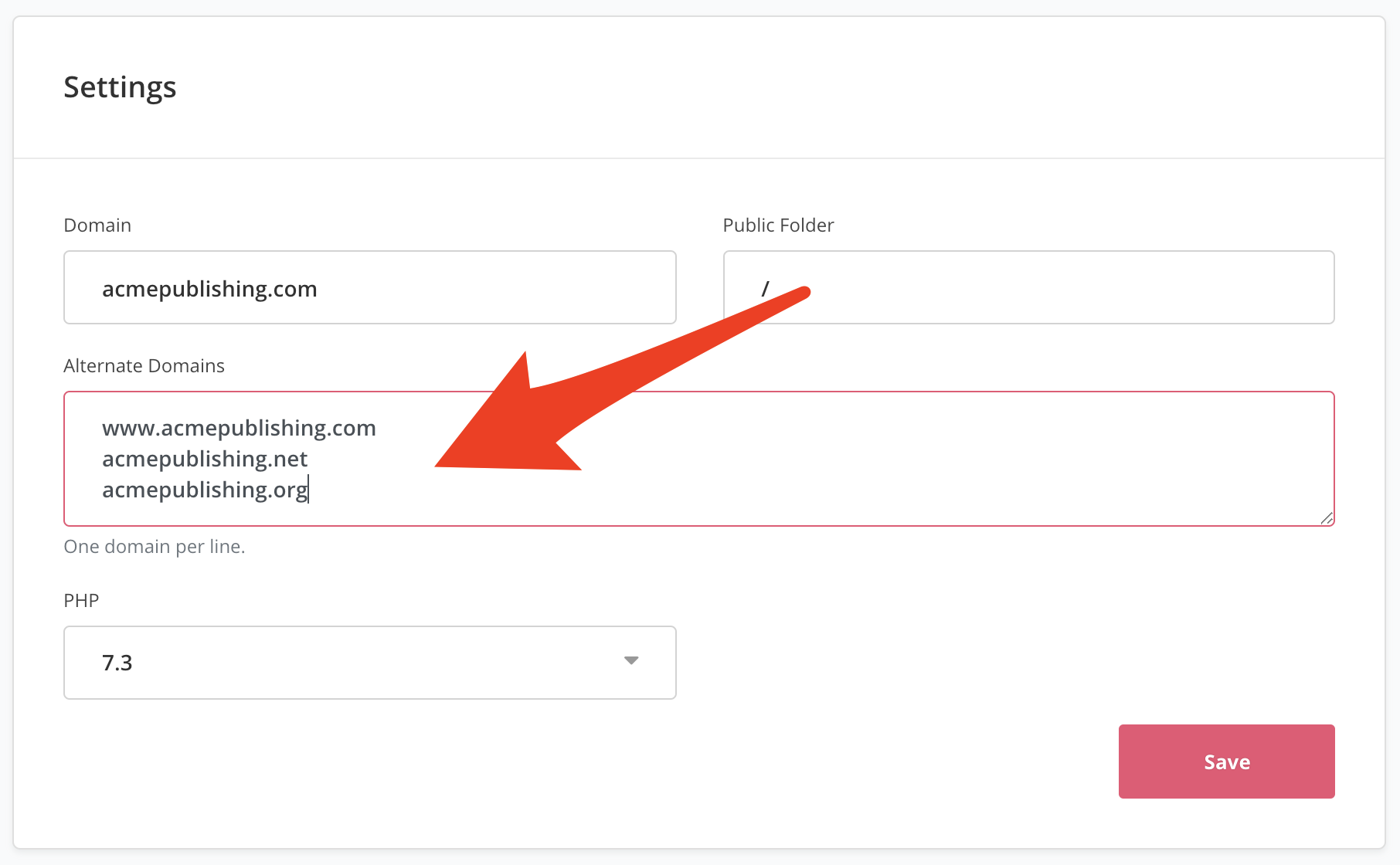
Task: Click the Settings heading
Action: click(120, 88)
